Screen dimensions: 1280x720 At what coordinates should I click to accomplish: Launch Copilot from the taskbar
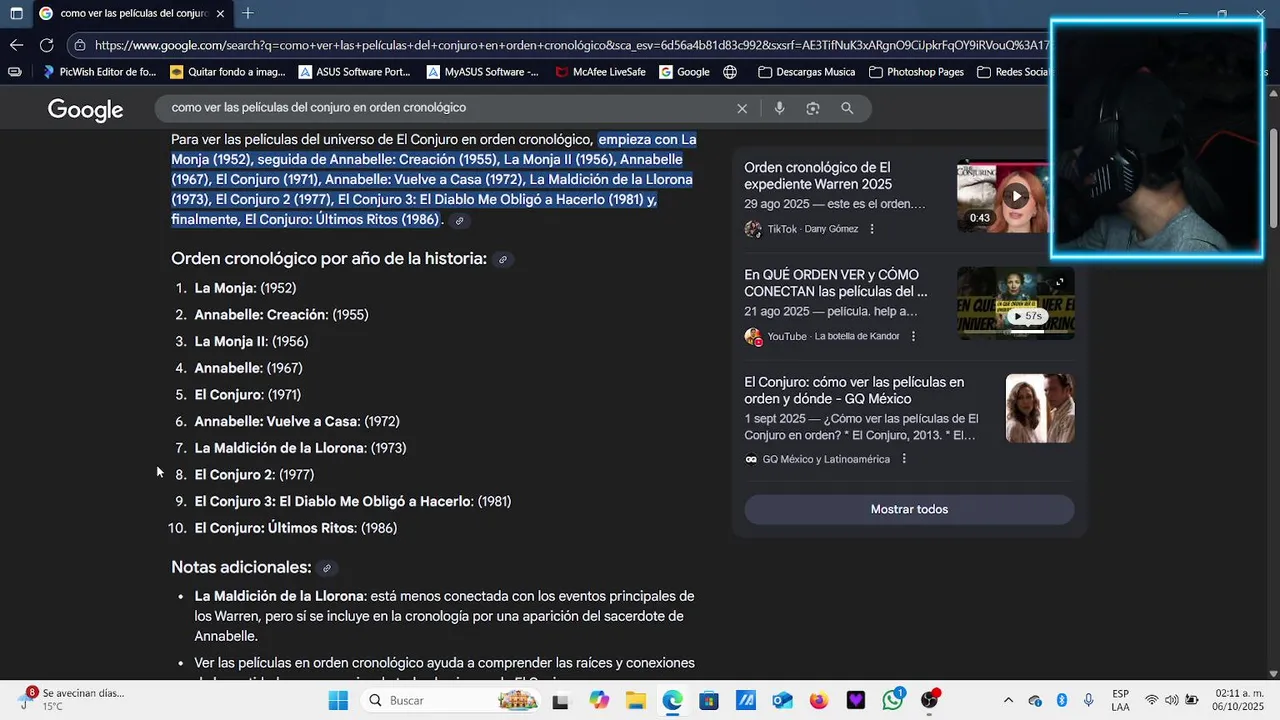599,700
